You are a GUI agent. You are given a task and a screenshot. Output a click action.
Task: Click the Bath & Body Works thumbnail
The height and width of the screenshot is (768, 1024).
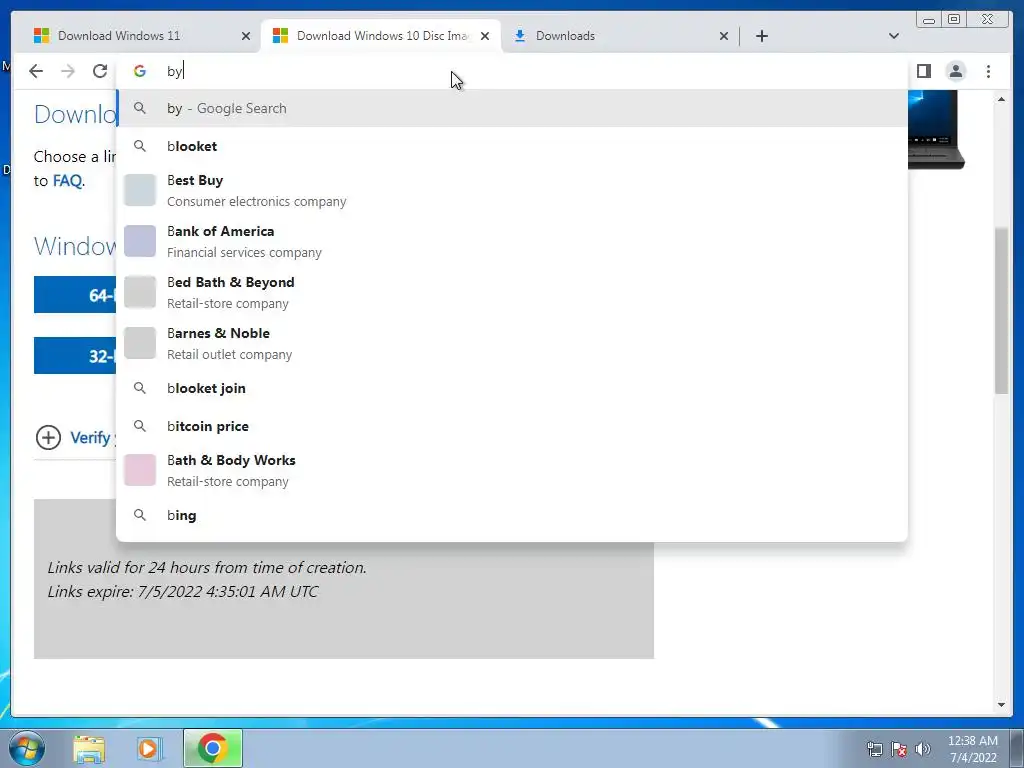pyautogui.click(x=140, y=470)
